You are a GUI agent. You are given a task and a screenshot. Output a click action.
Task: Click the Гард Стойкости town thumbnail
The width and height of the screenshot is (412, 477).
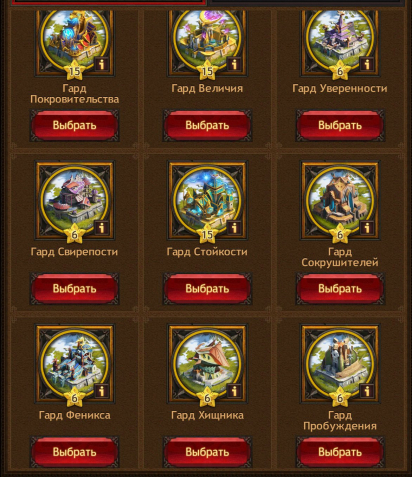click(207, 200)
